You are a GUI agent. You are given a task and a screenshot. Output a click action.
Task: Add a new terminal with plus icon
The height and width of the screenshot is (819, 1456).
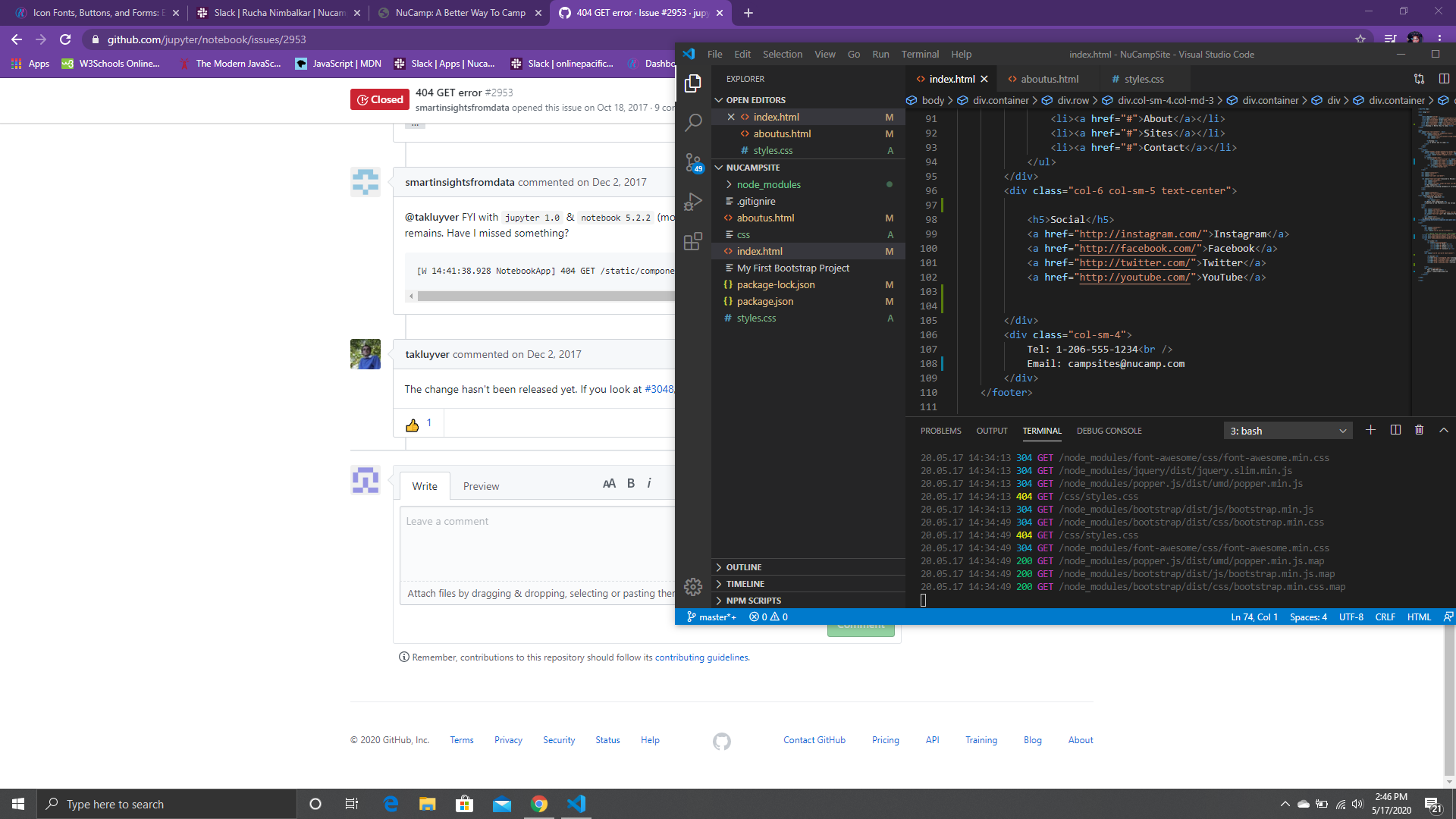1370,430
